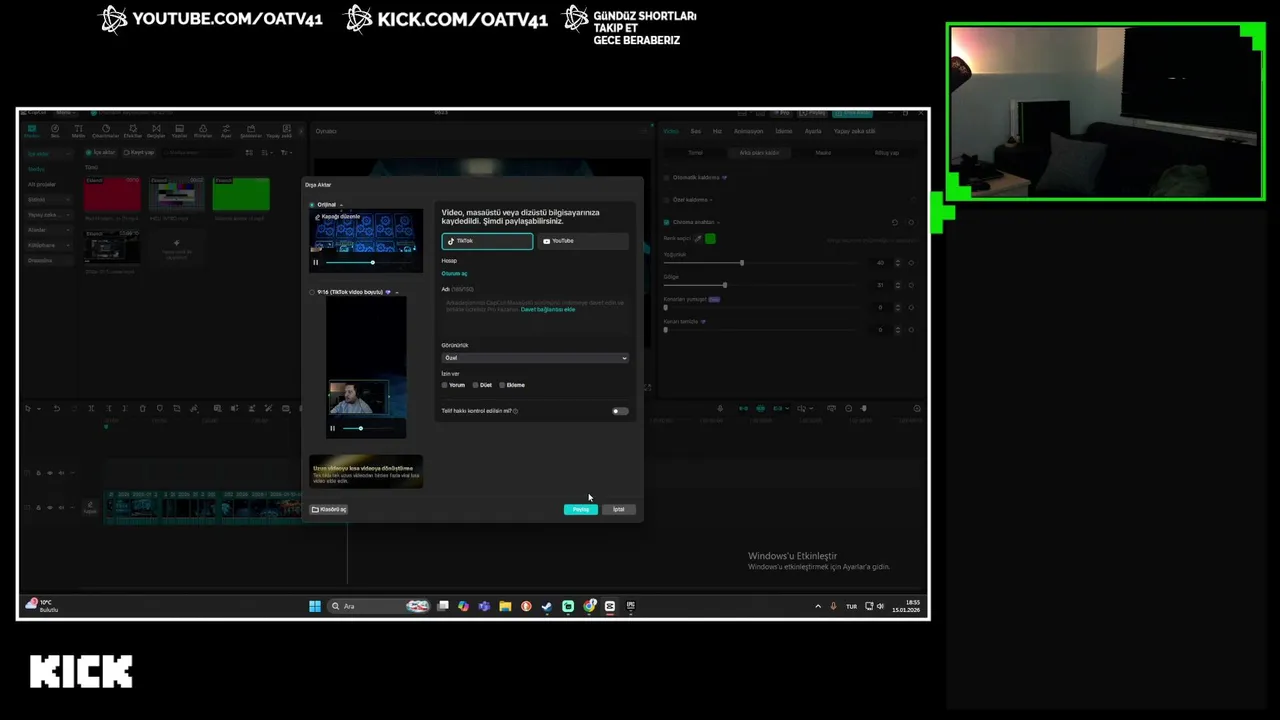Open Epic Games Launcher from taskbar

tap(631, 606)
